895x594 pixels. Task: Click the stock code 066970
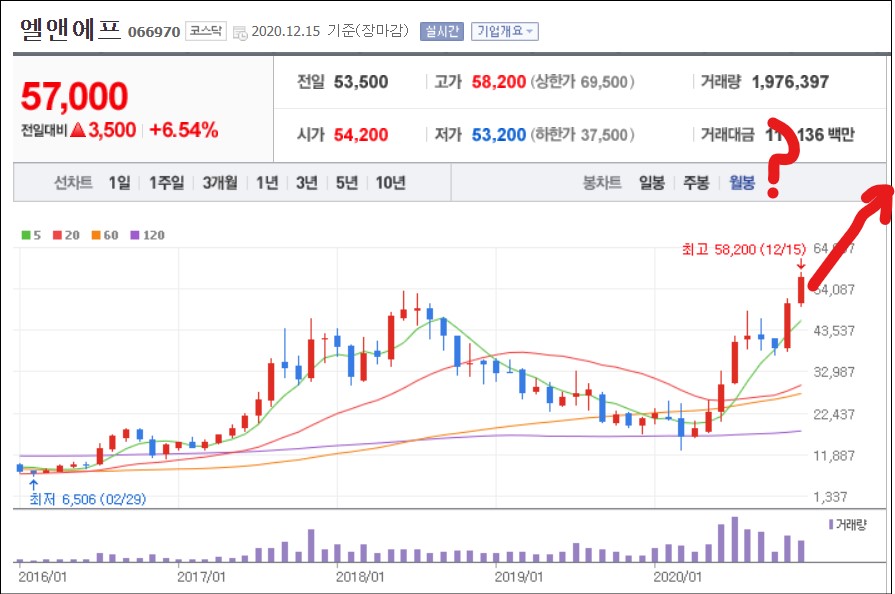(154, 32)
